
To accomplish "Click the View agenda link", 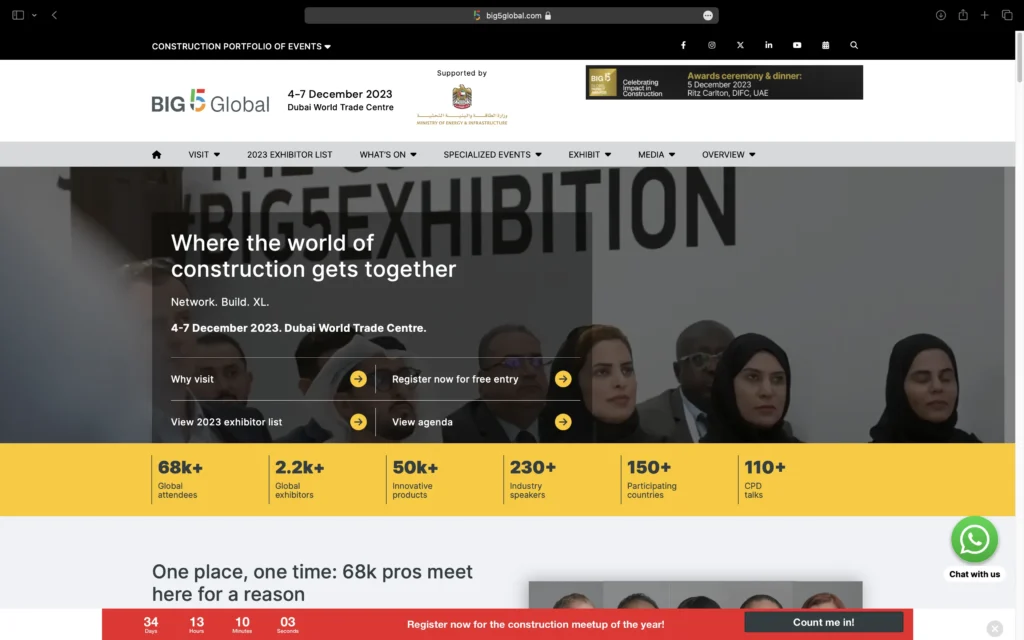I will pos(422,422).
